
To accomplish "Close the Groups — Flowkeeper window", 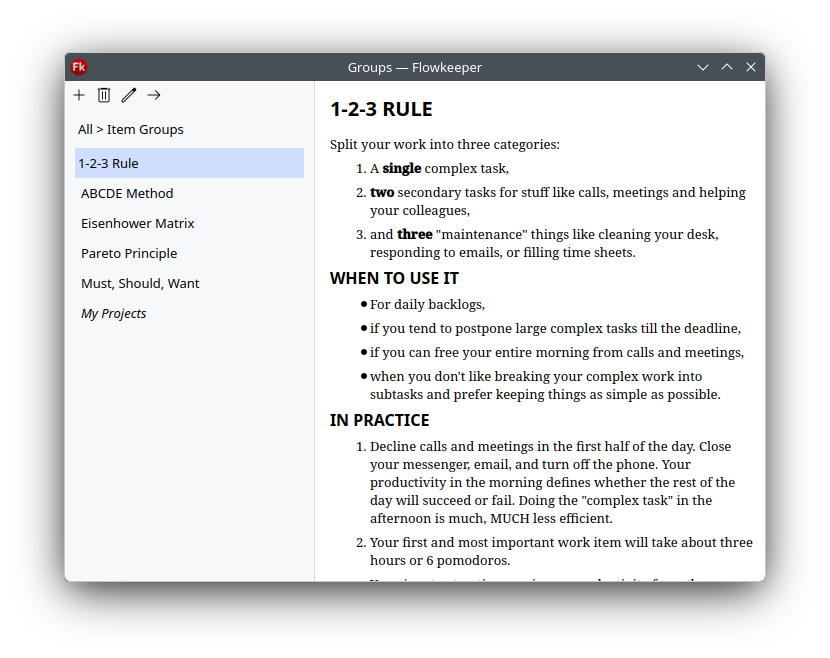I will tap(751, 67).
